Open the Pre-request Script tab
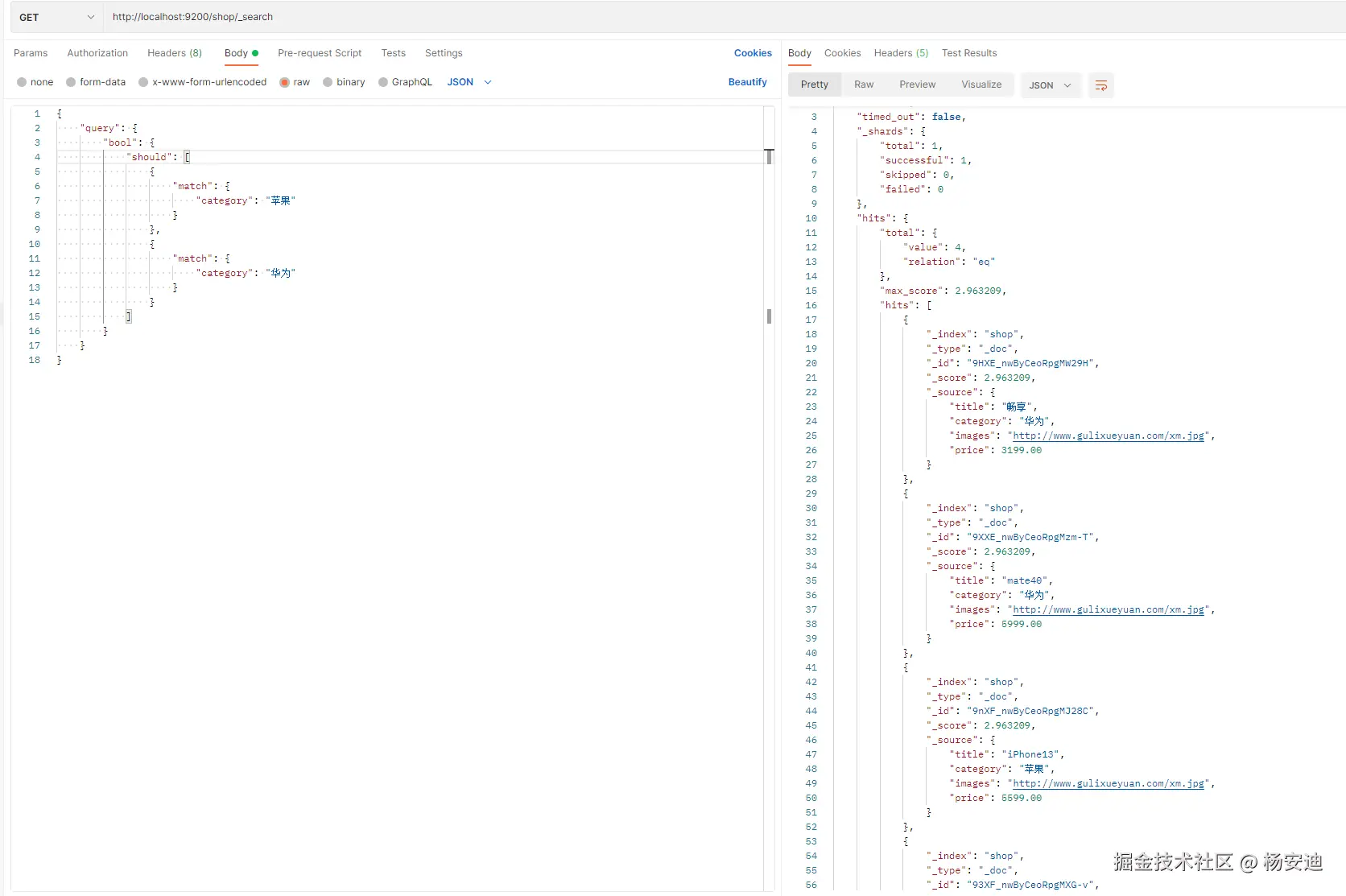Image resolution: width=1346 pixels, height=896 pixels. (320, 53)
